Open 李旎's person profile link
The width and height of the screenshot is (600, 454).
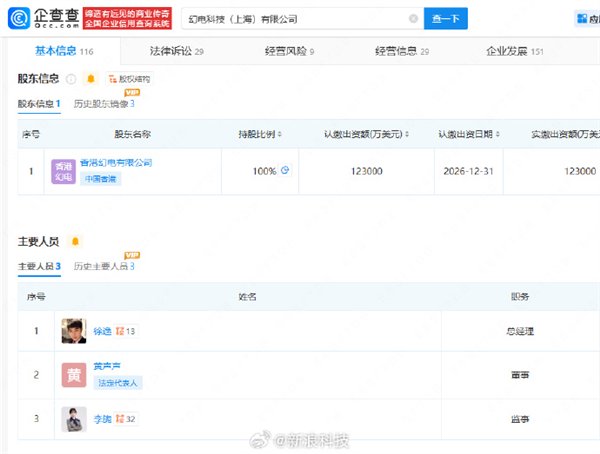[102, 419]
